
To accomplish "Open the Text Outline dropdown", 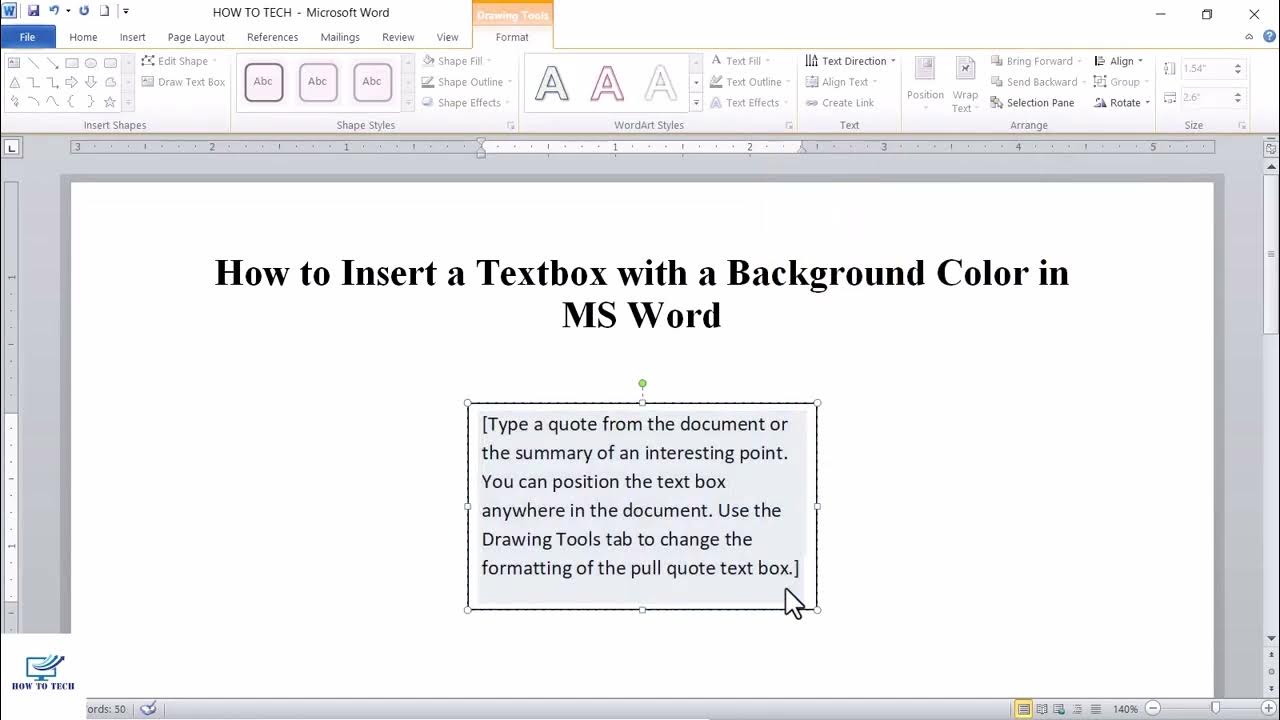I will (750, 82).
